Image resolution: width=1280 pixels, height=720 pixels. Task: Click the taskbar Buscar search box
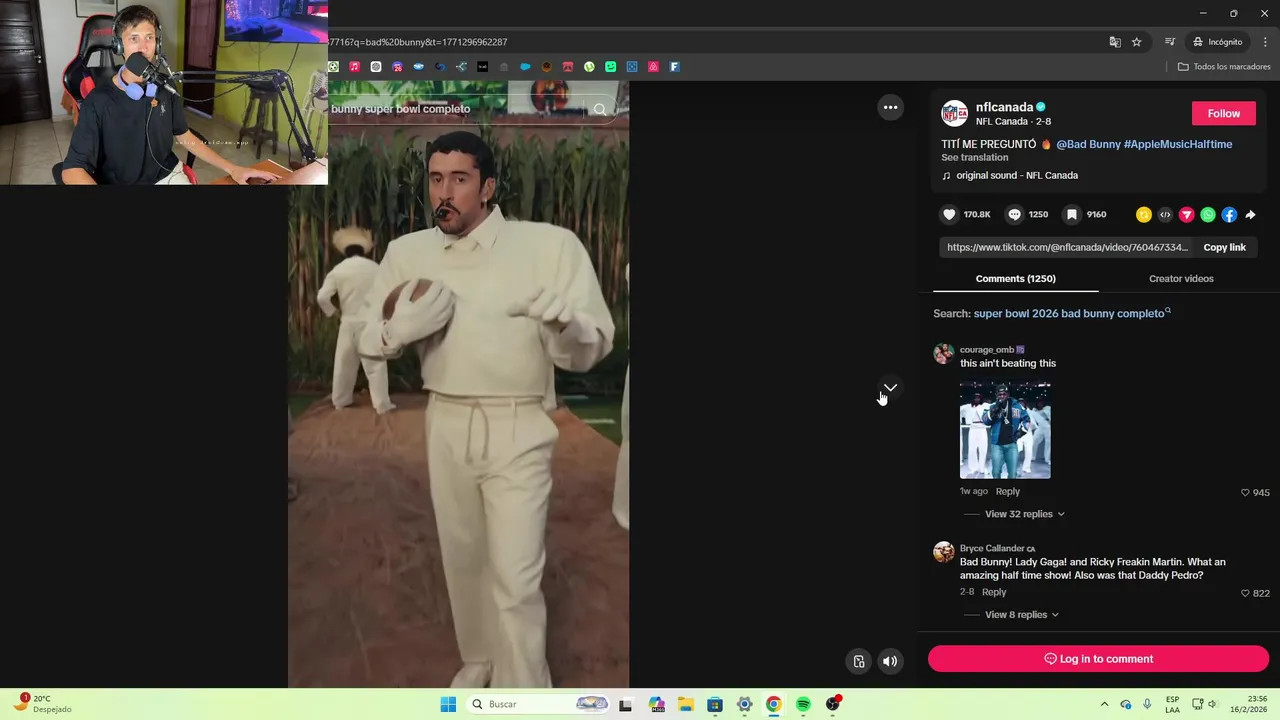539,704
